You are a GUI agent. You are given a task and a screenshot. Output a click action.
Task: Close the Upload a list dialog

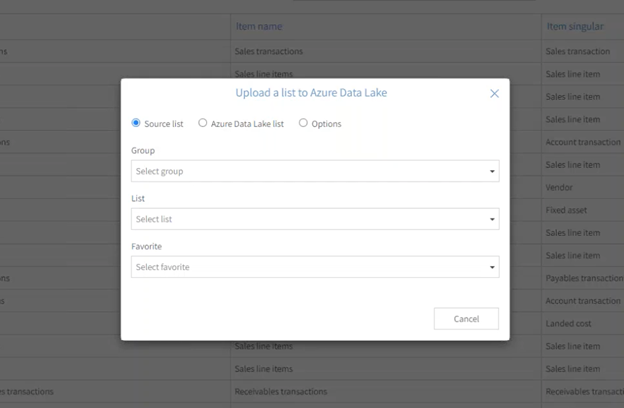pos(494,94)
